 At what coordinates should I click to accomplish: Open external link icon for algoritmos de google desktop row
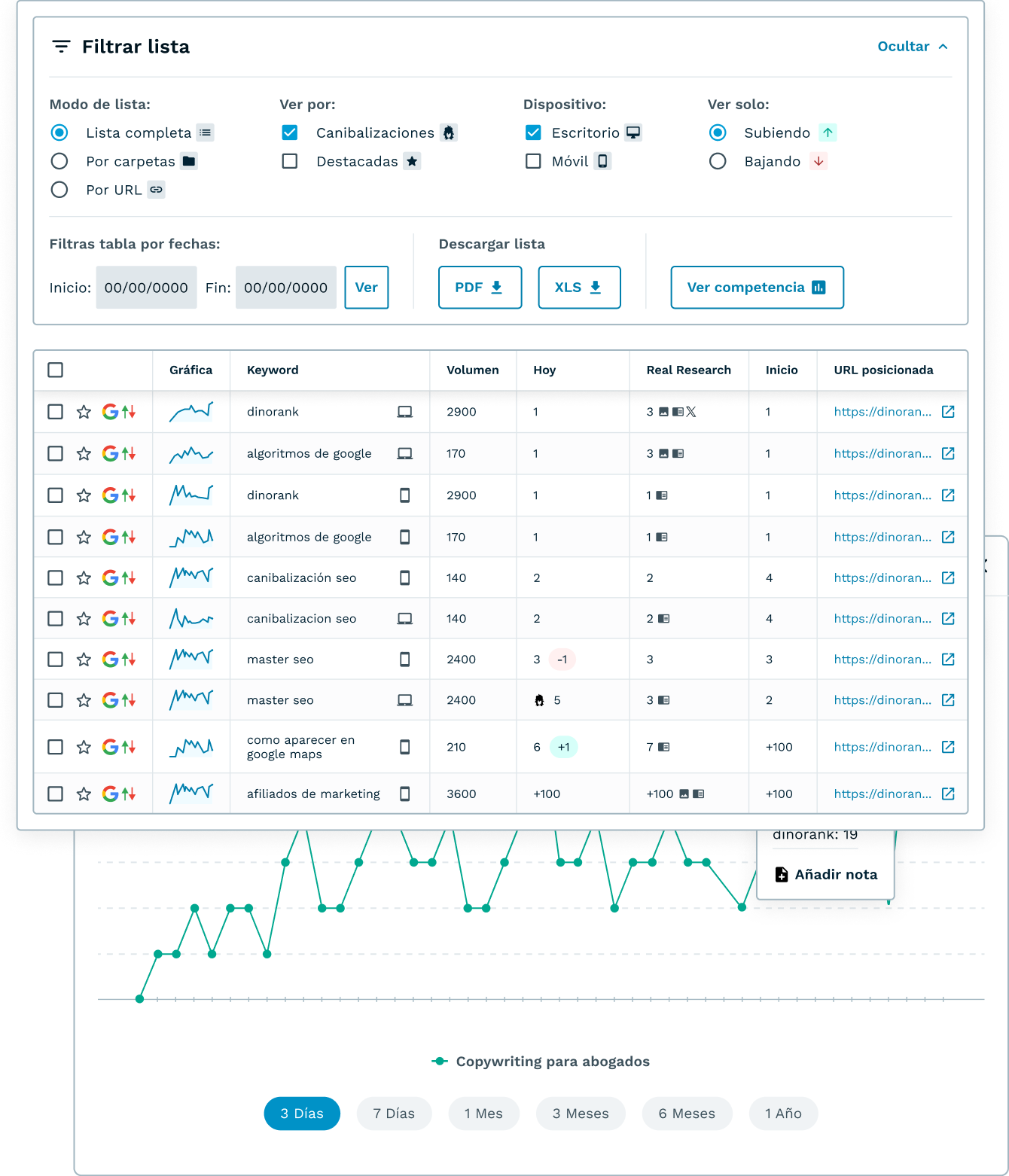948,453
